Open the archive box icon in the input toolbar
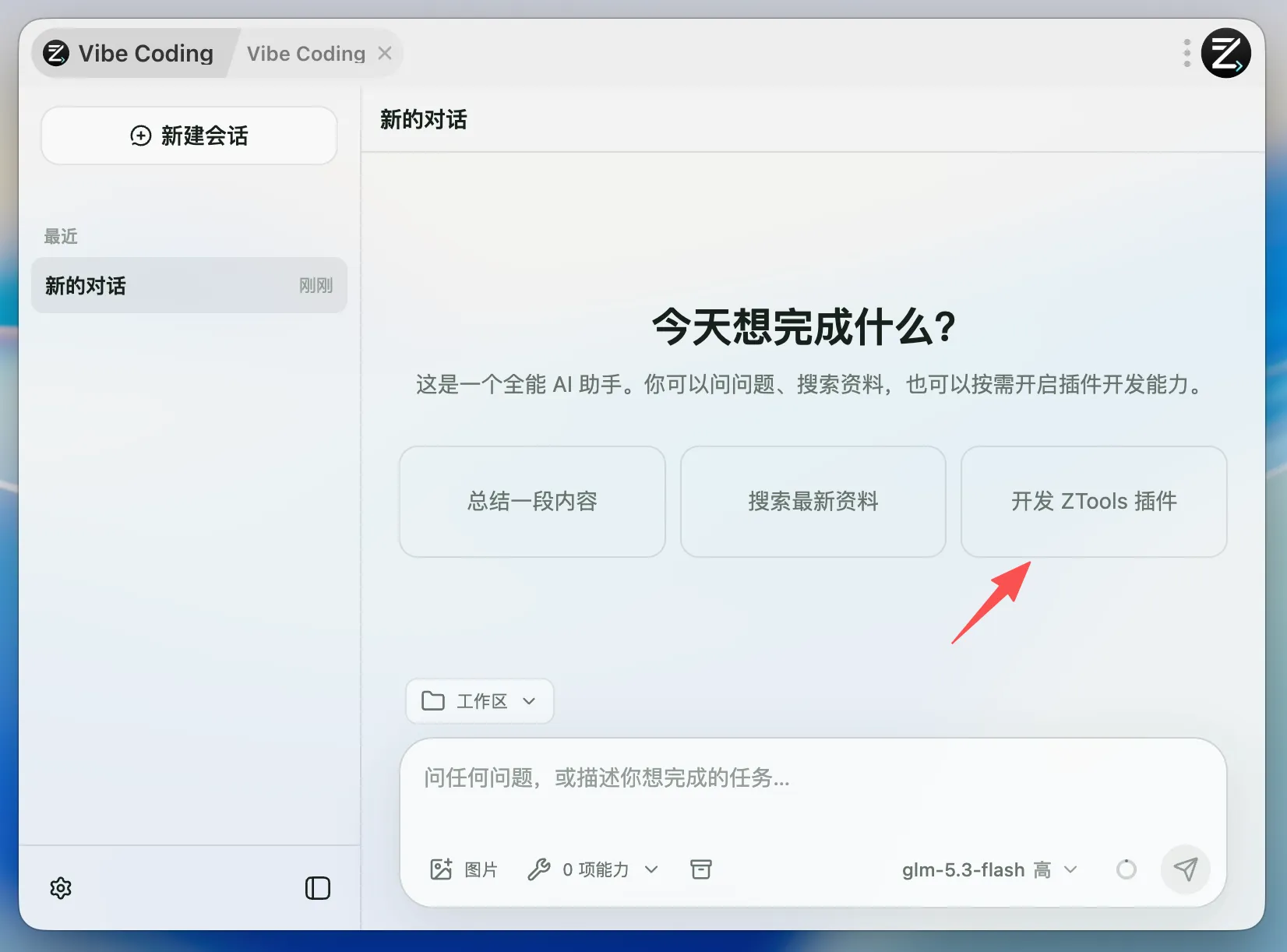 [701, 869]
